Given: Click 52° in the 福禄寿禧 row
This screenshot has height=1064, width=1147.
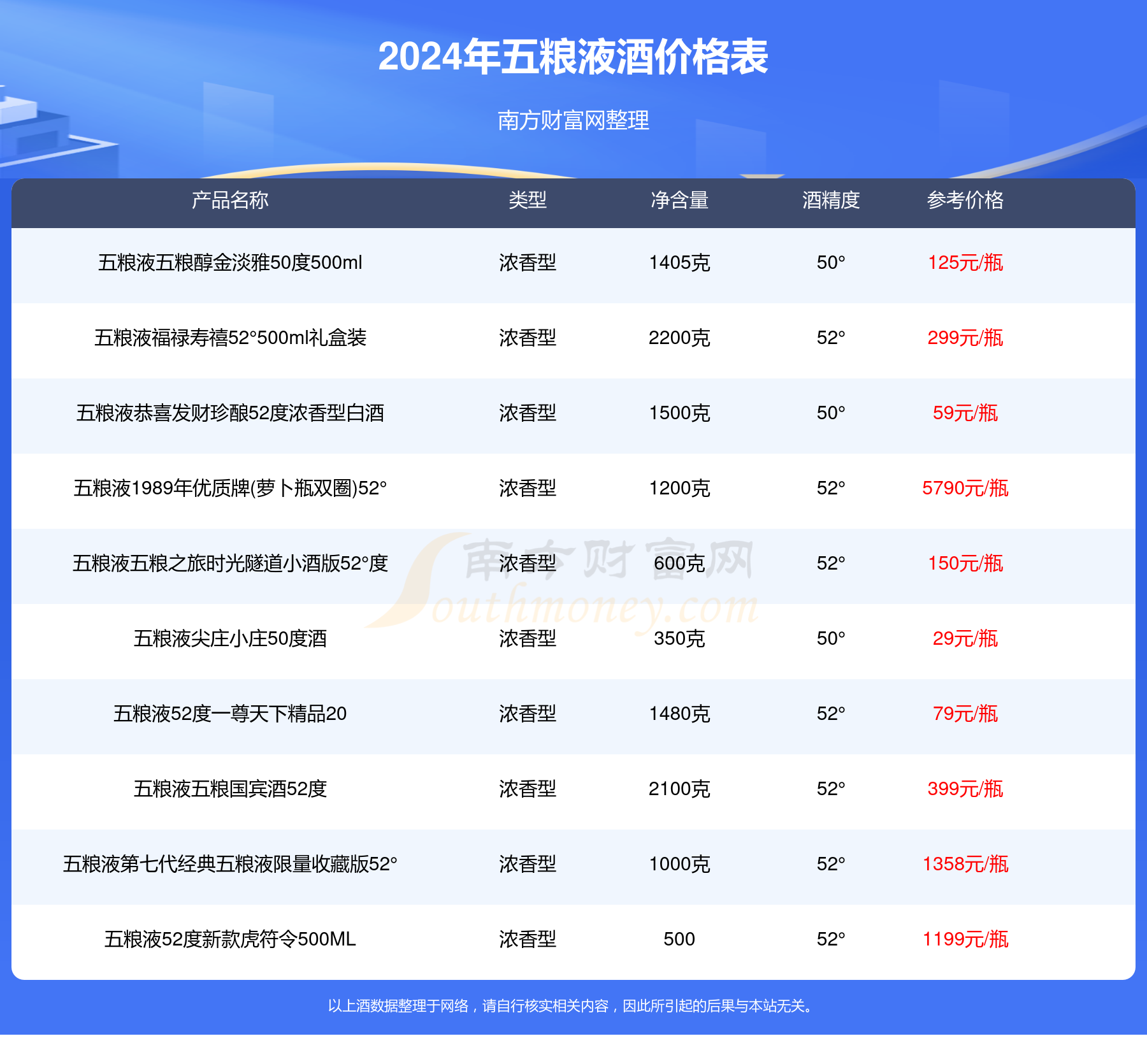Looking at the screenshot, I should coord(831,338).
